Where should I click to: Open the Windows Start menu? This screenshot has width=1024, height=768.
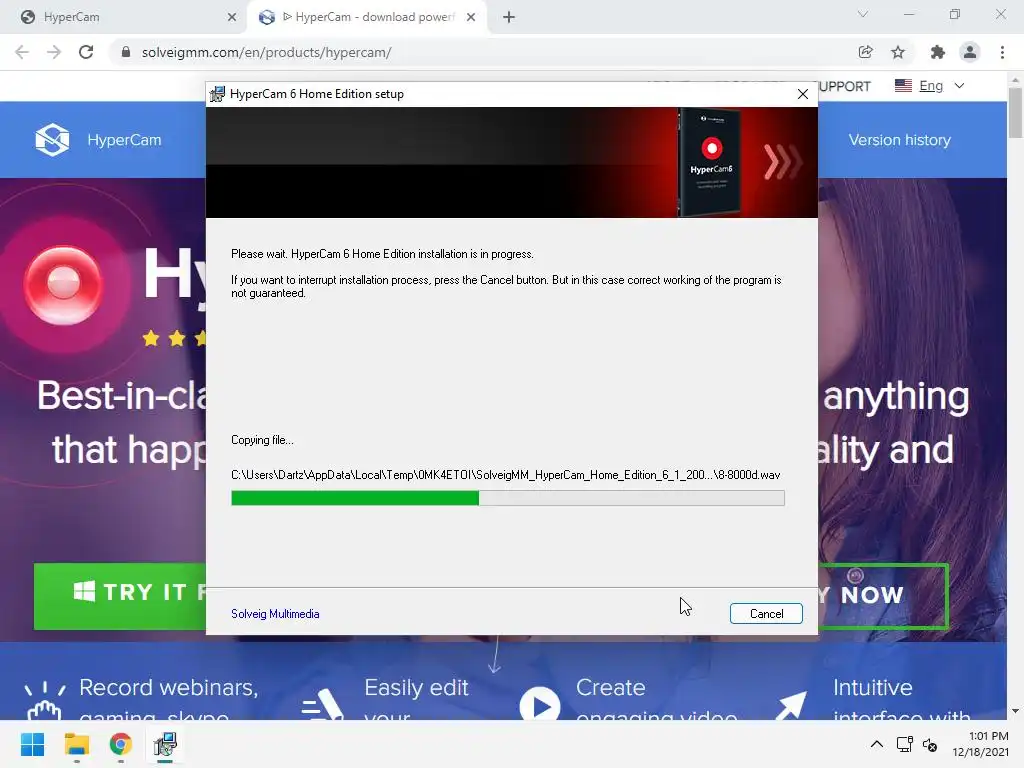click(32, 744)
